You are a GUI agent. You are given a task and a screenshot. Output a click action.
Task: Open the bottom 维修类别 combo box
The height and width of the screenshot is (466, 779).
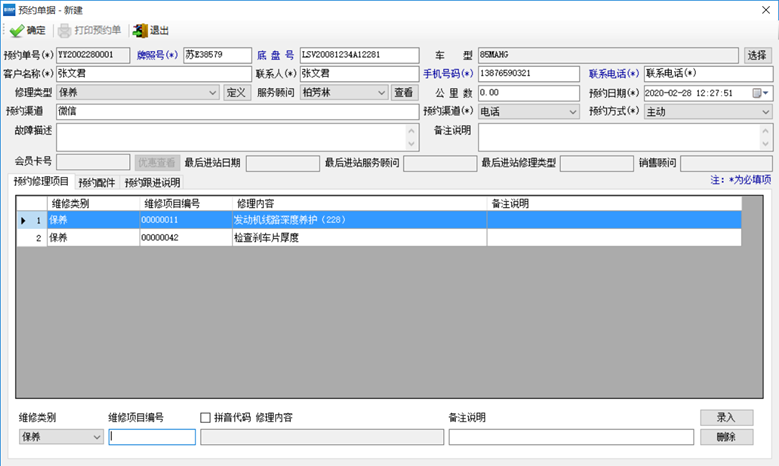tap(96, 437)
